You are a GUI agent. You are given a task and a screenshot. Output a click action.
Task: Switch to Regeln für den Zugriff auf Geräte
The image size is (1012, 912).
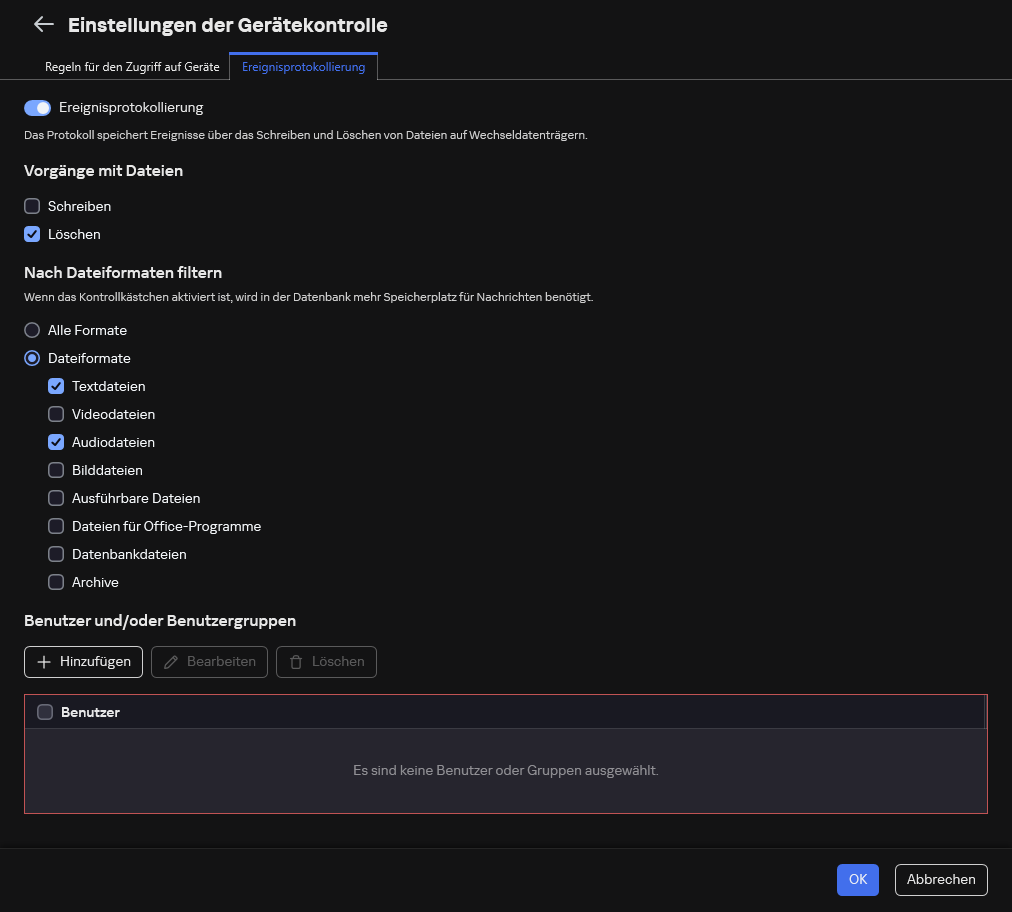pyautogui.click(x=131, y=67)
